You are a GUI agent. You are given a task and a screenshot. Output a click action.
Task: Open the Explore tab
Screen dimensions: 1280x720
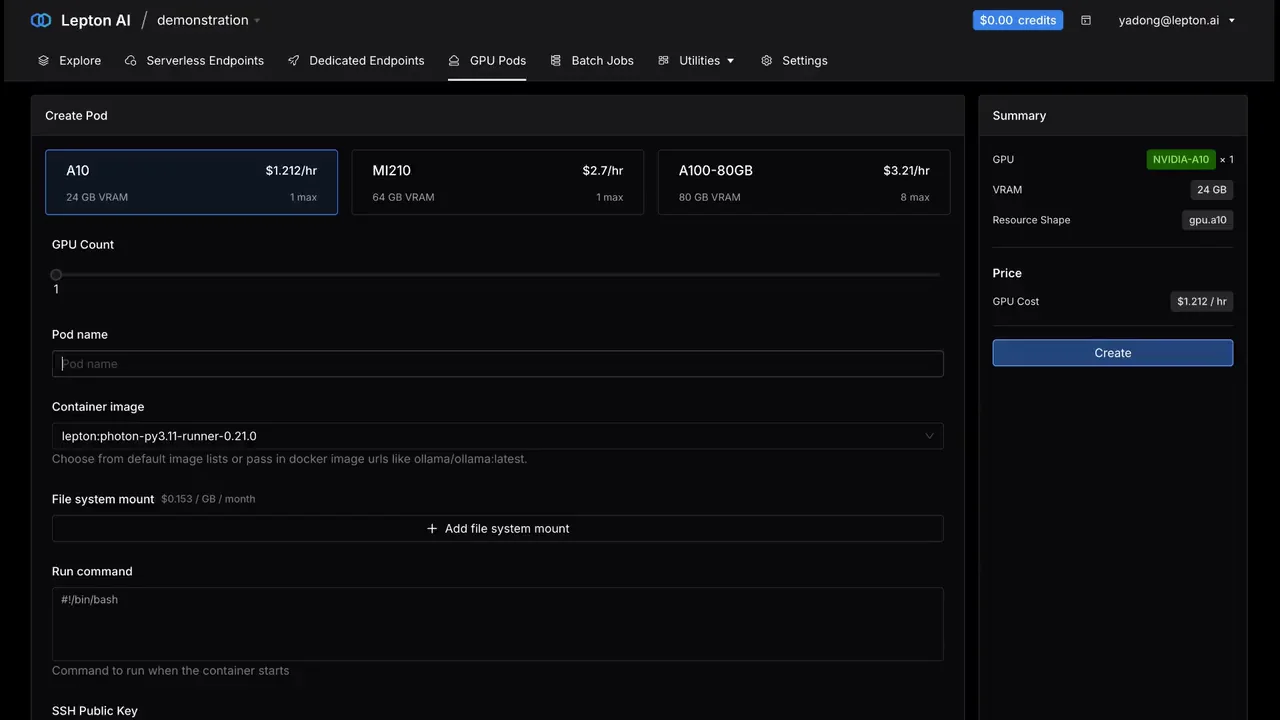point(69,61)
